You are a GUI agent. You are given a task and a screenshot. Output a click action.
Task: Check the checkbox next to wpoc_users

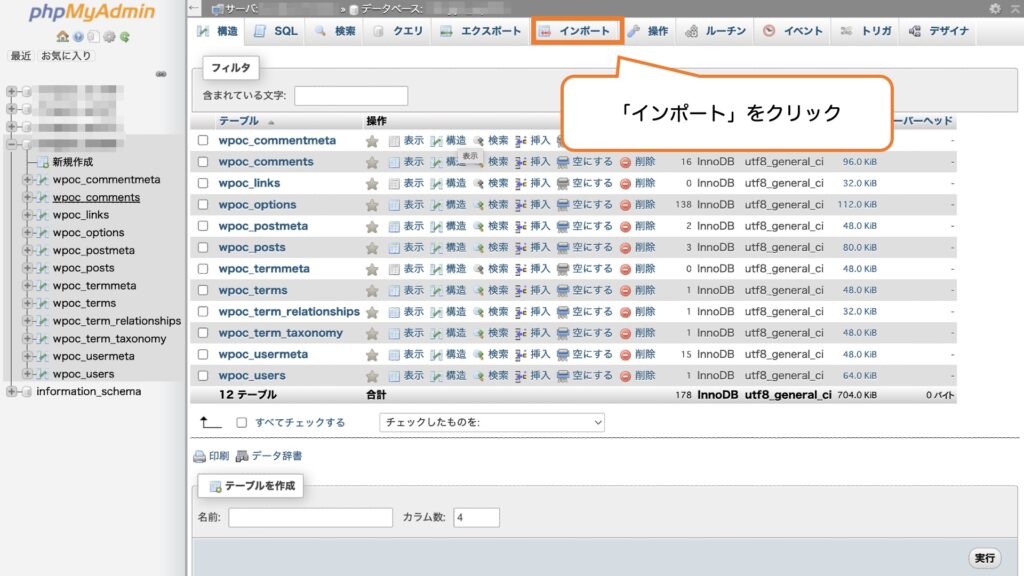click(201, 375)
